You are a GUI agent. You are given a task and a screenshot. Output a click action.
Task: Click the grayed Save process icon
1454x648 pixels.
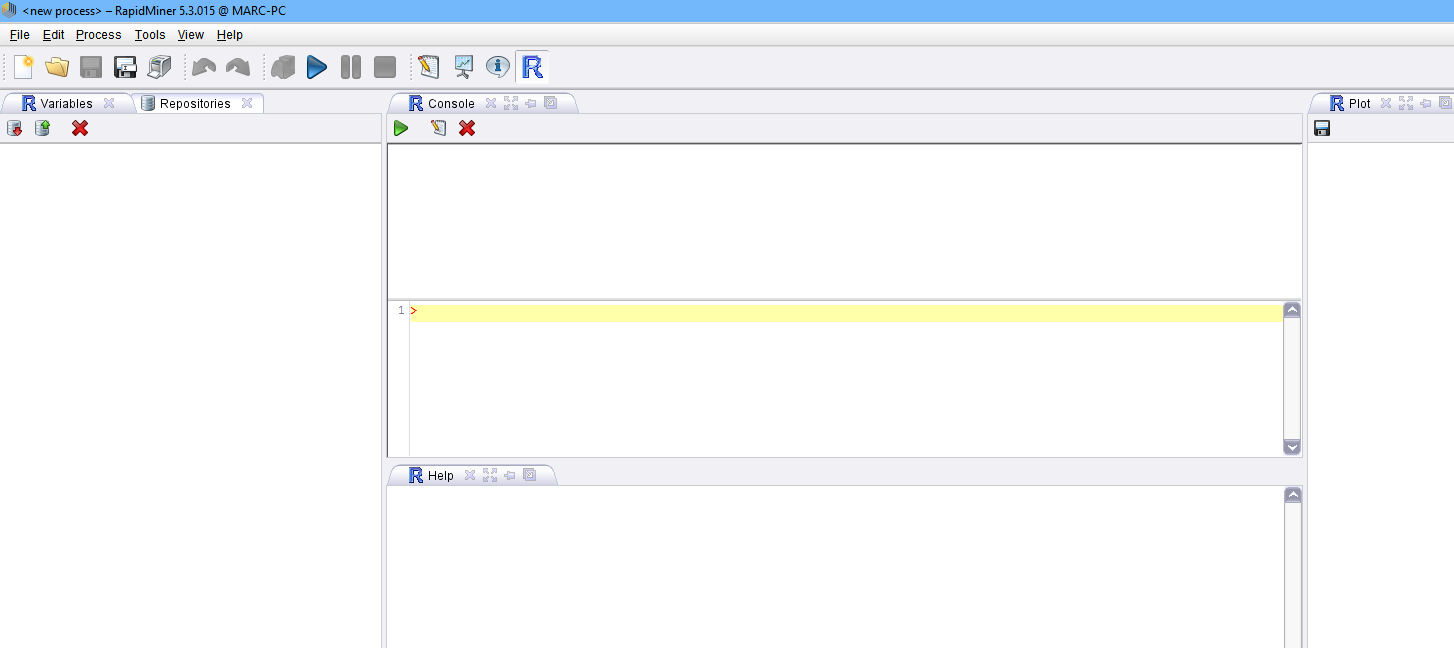[91, 67]
